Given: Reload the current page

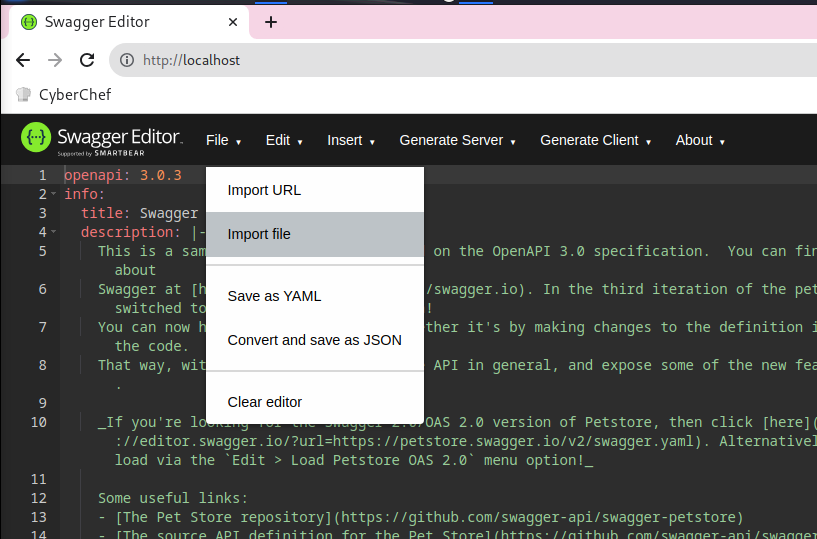Looking at the screenshot, I should click(87, 60).
